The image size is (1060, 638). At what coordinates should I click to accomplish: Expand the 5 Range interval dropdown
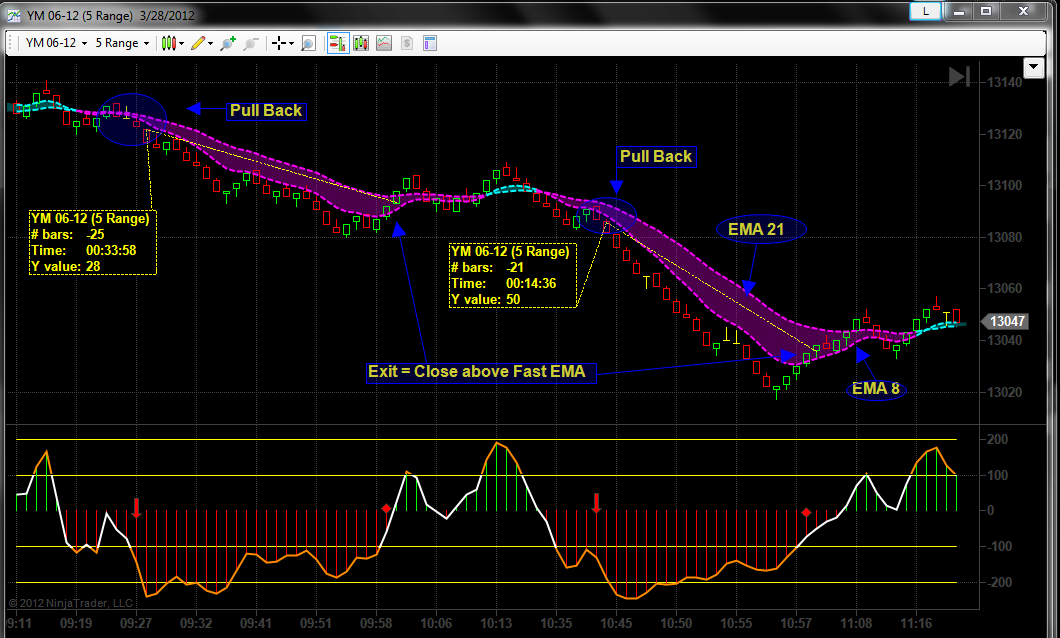click(x=147, y=43)
